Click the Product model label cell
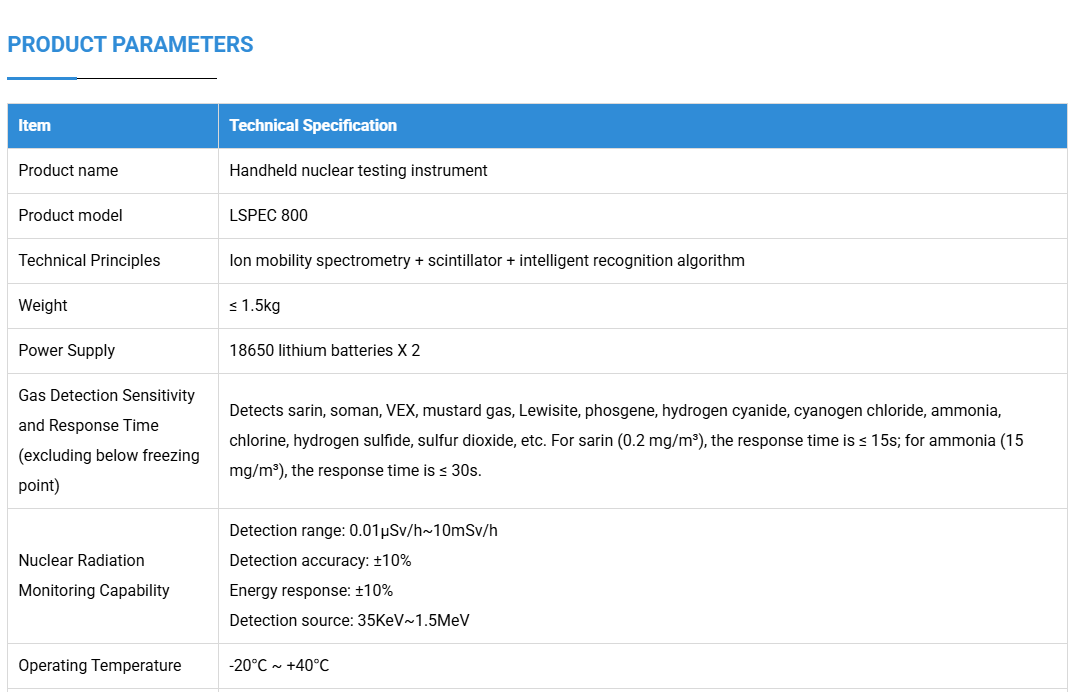Screen dimensions: 1077x692 113,216
